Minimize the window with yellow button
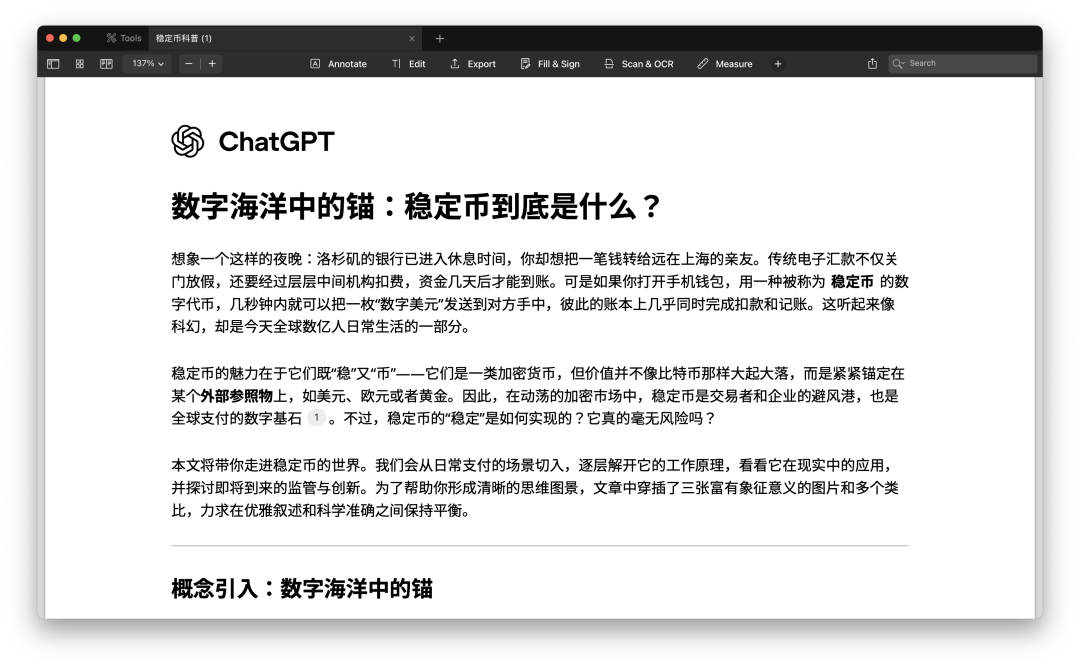 63,39
